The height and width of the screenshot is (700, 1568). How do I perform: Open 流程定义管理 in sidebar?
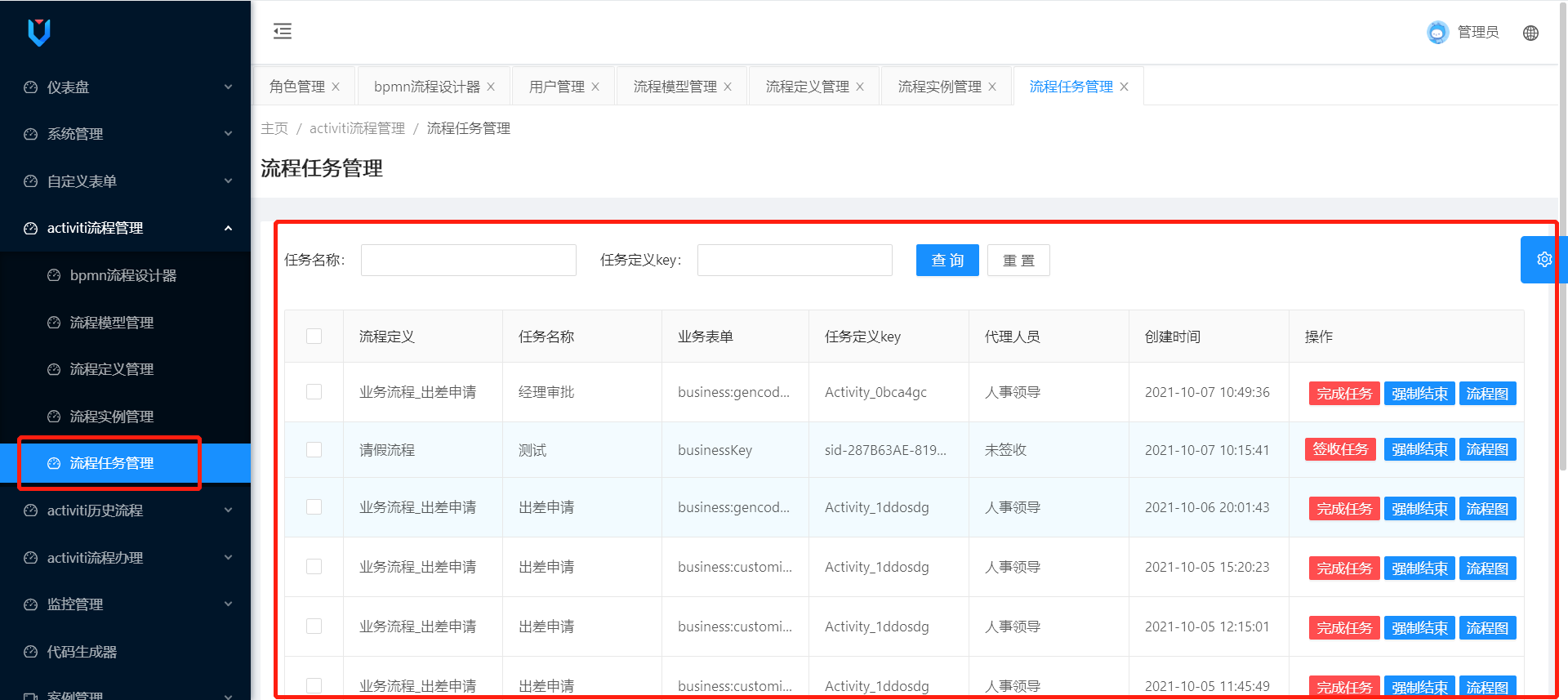(112, 369)
